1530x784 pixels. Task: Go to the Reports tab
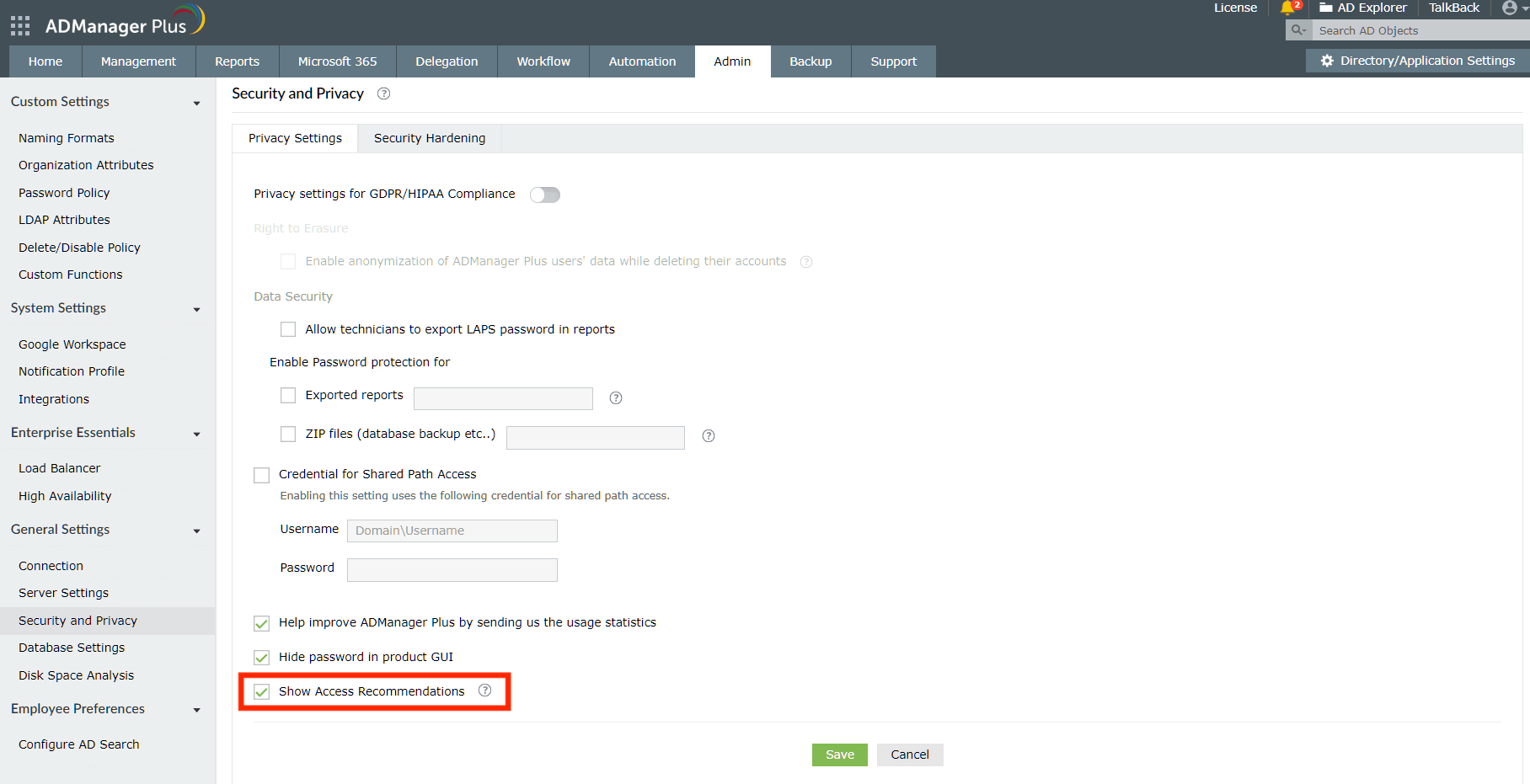[x=238, y=61]
